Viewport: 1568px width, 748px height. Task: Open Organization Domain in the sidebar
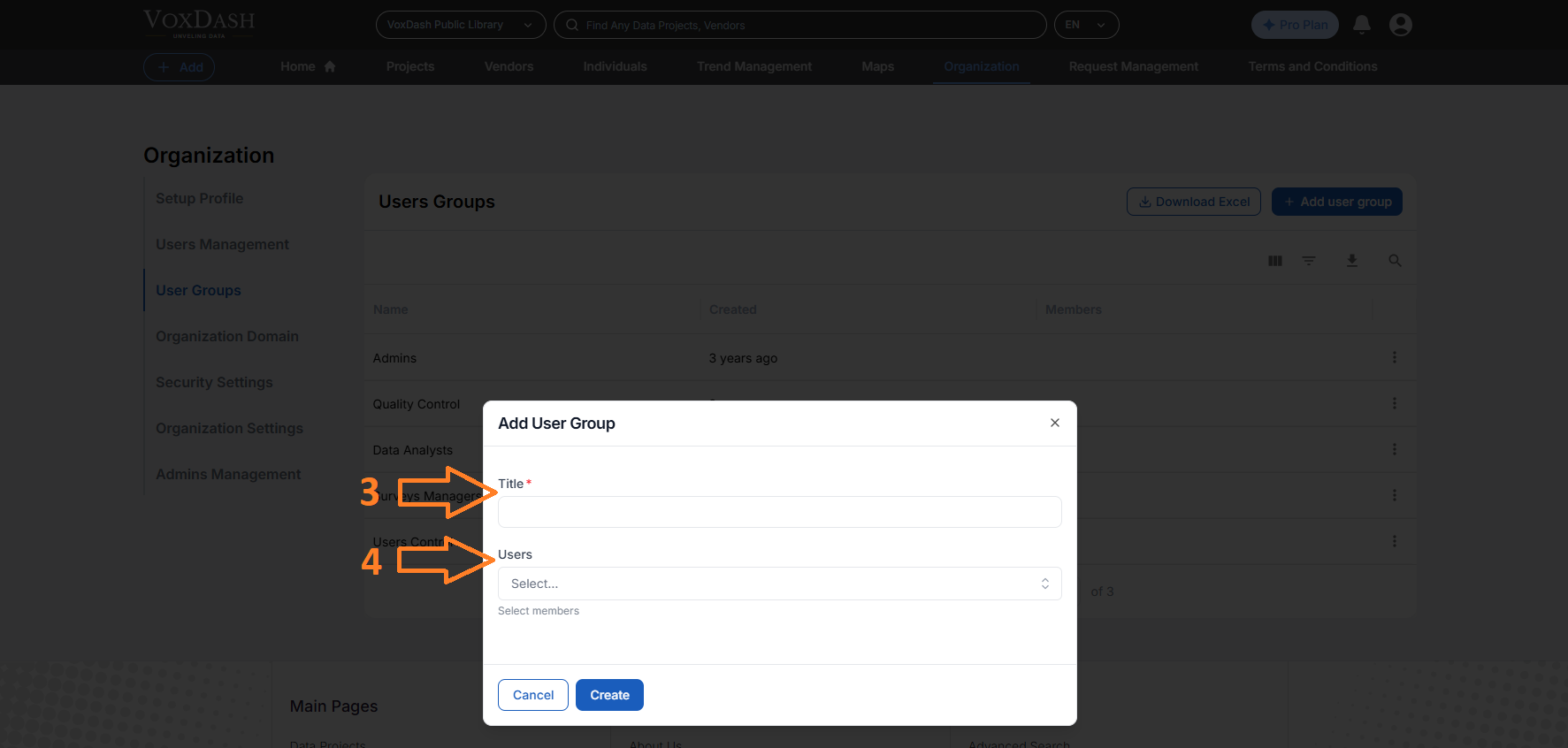point(227,336)
